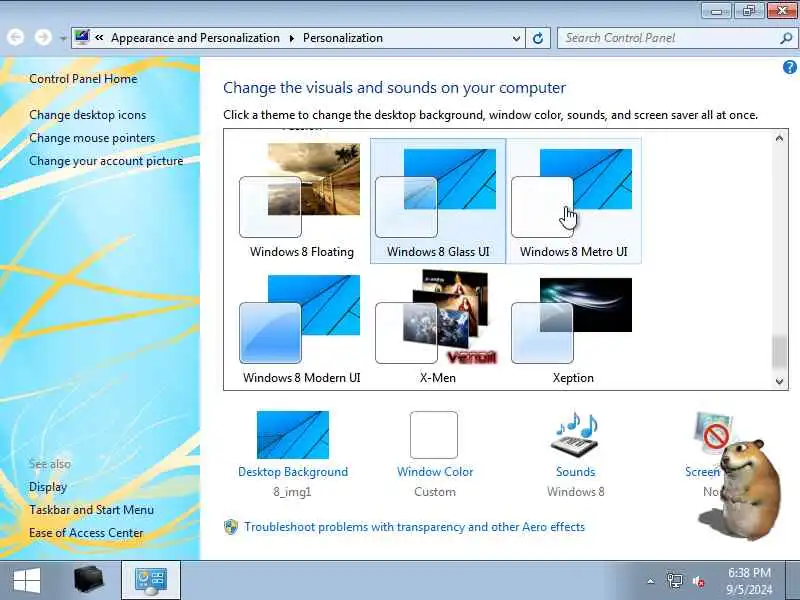Show hidden tray icons arrow

pos(651,581)
